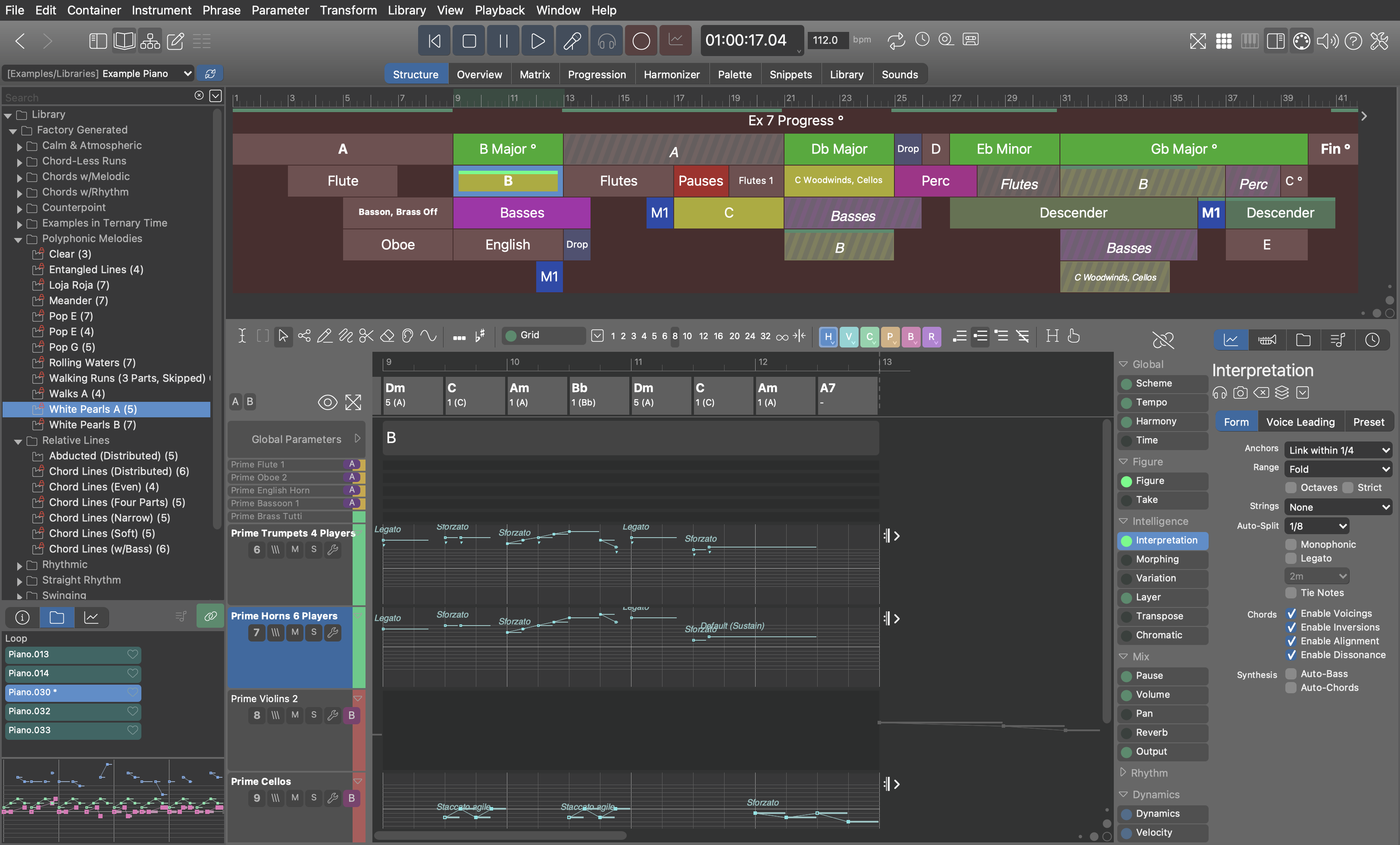This screenshot has width=1400, height=845.
Task: Select the eraser tool
Action: click(387, 336)
